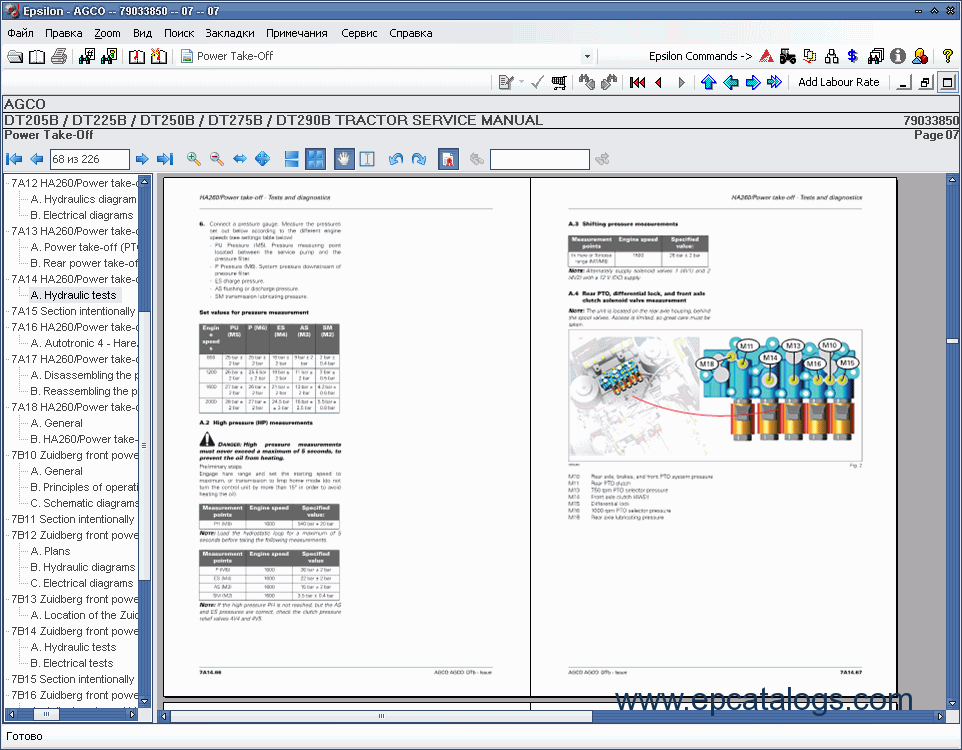Click document vertical scrollbar down arrow
The image size is (962, 750).
point(952,703)
